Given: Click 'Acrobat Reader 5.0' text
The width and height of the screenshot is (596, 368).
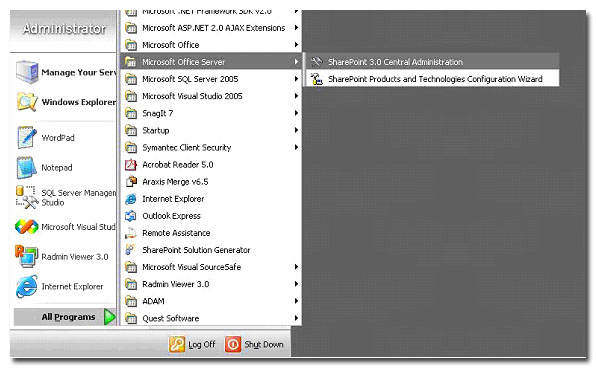Looking at the screenshot, I should [178, 165].
